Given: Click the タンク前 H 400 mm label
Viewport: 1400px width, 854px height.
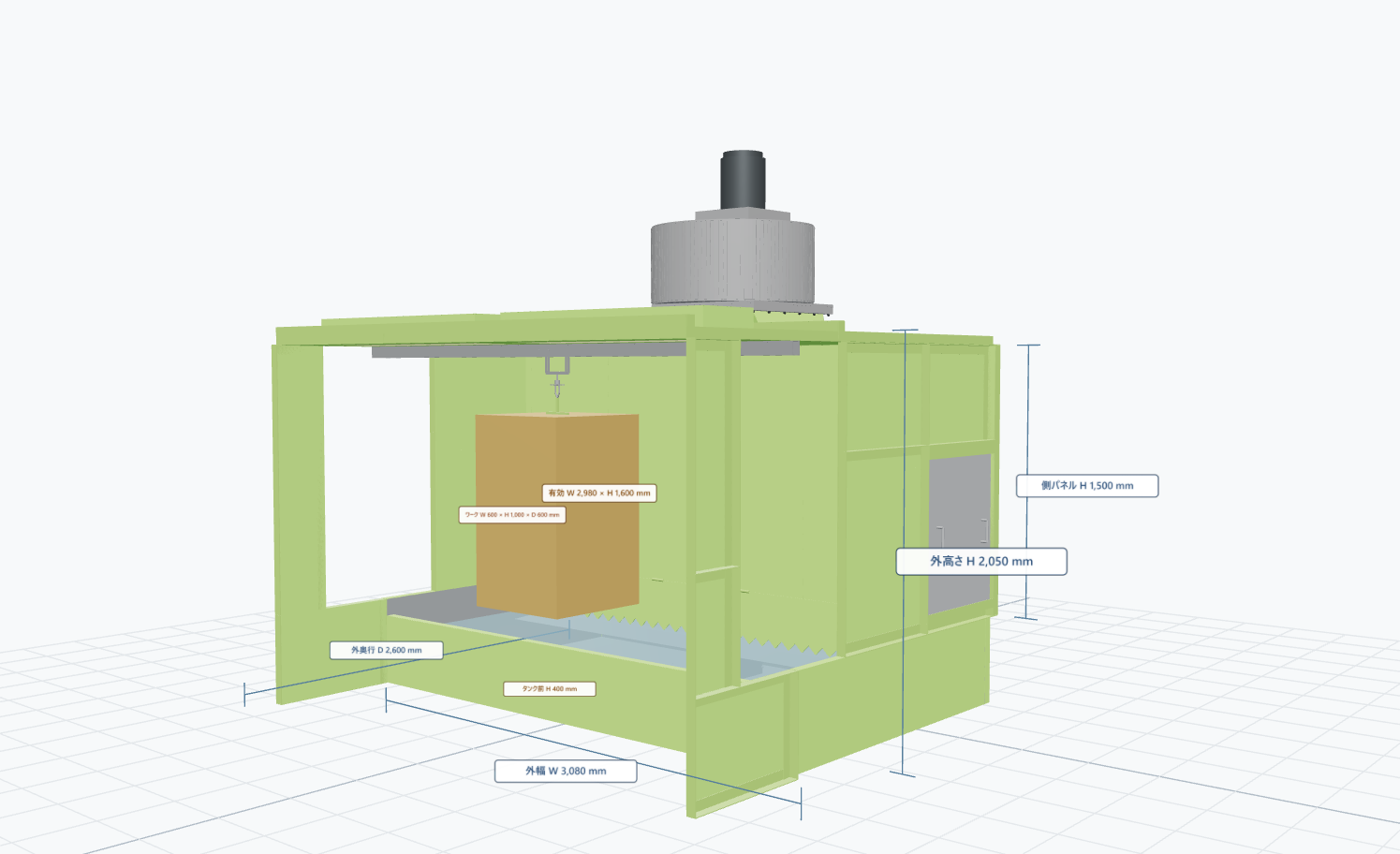Looking at the screenshot, I should pyautogui.click(x=550, y=688).
